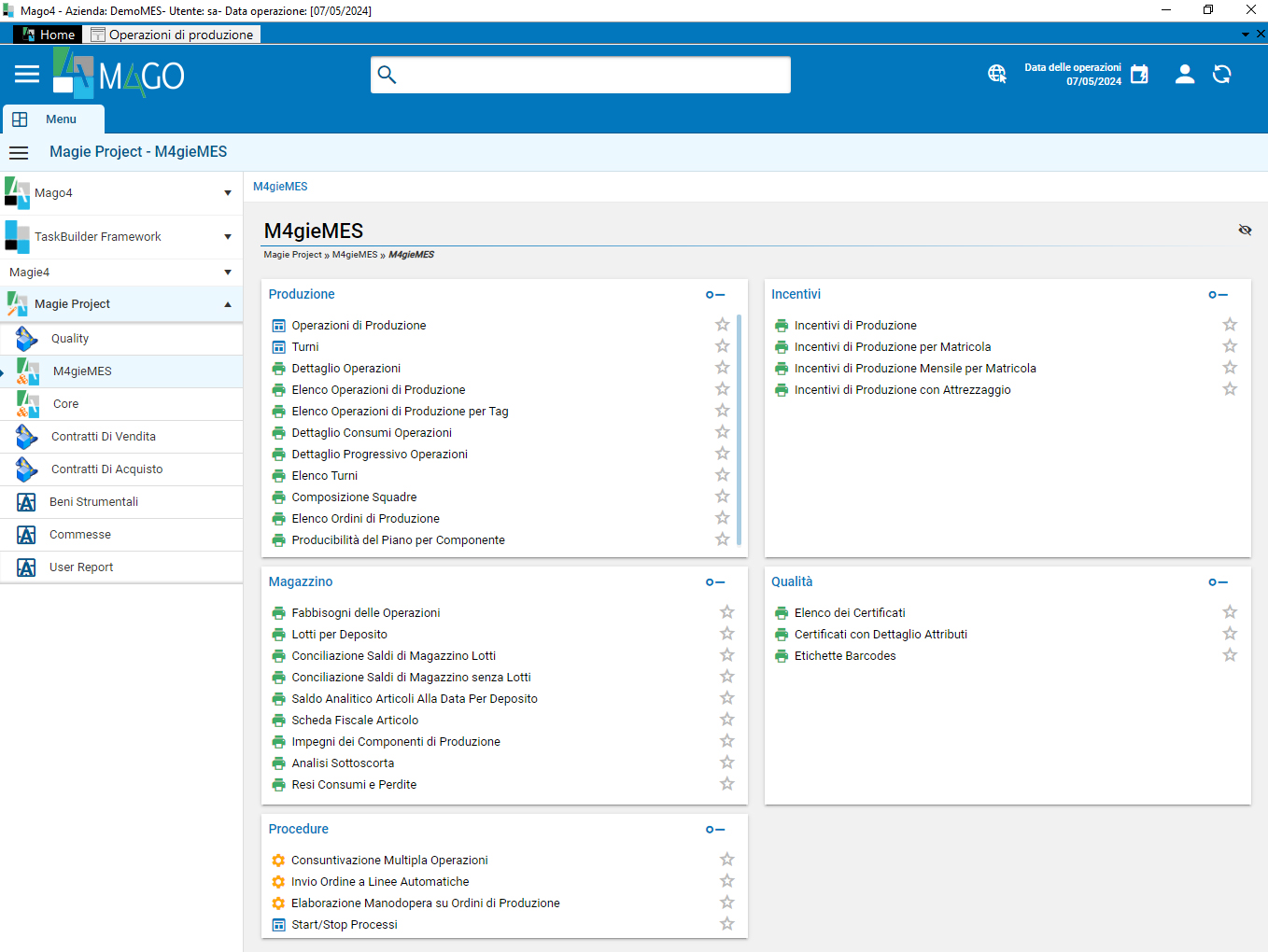Click the printer icon for Dettaglio Operazioni
1268x952 pixels.
point(278,369)
